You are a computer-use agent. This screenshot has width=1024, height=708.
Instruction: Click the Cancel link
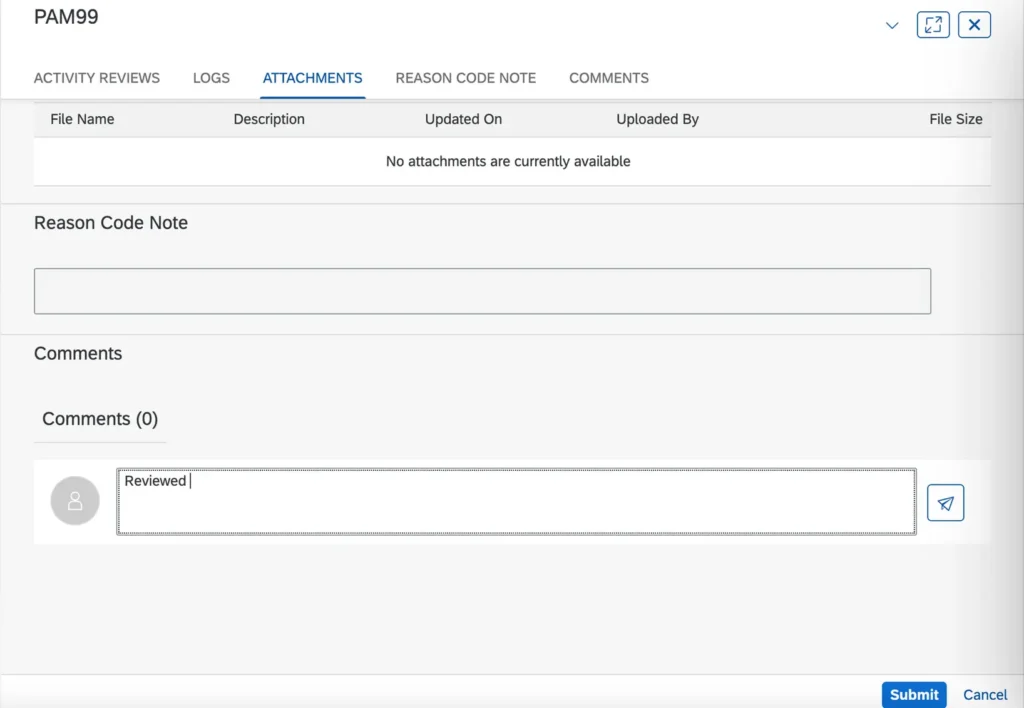pyautogui.click(x=985, y=694)
